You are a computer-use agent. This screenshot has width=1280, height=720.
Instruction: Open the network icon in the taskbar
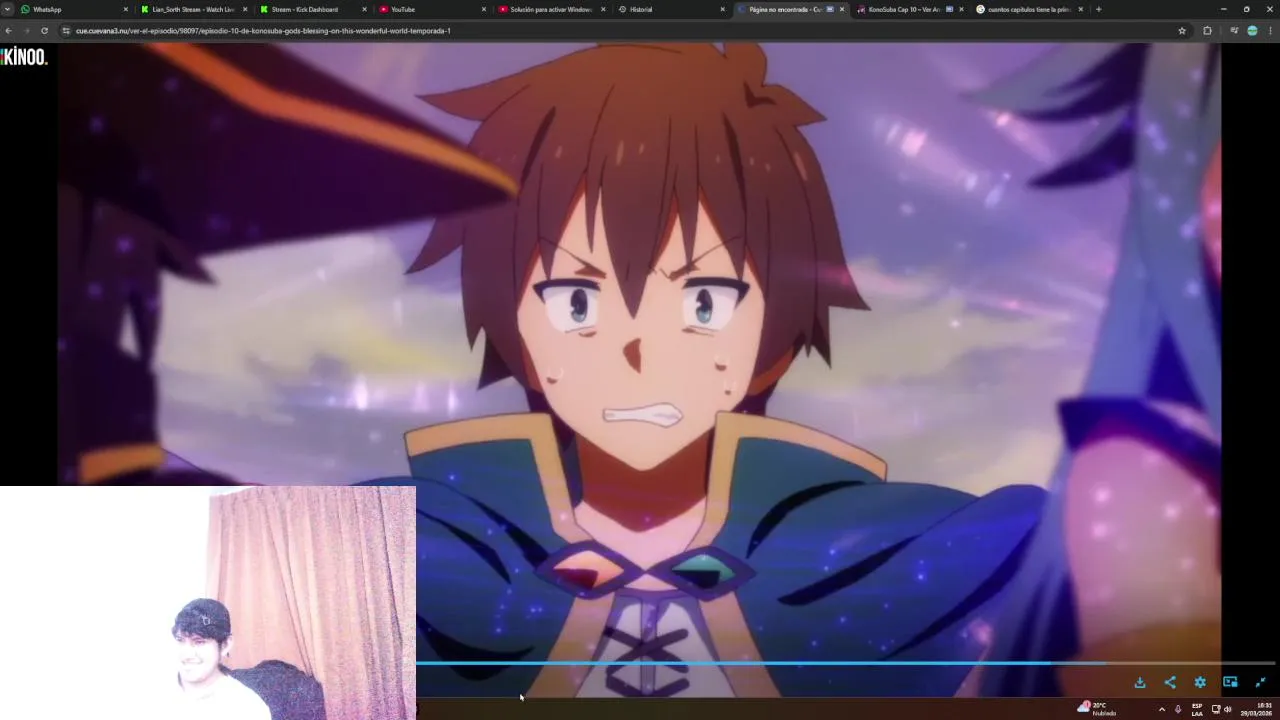pyautogui.click(x=1216, y=709)
